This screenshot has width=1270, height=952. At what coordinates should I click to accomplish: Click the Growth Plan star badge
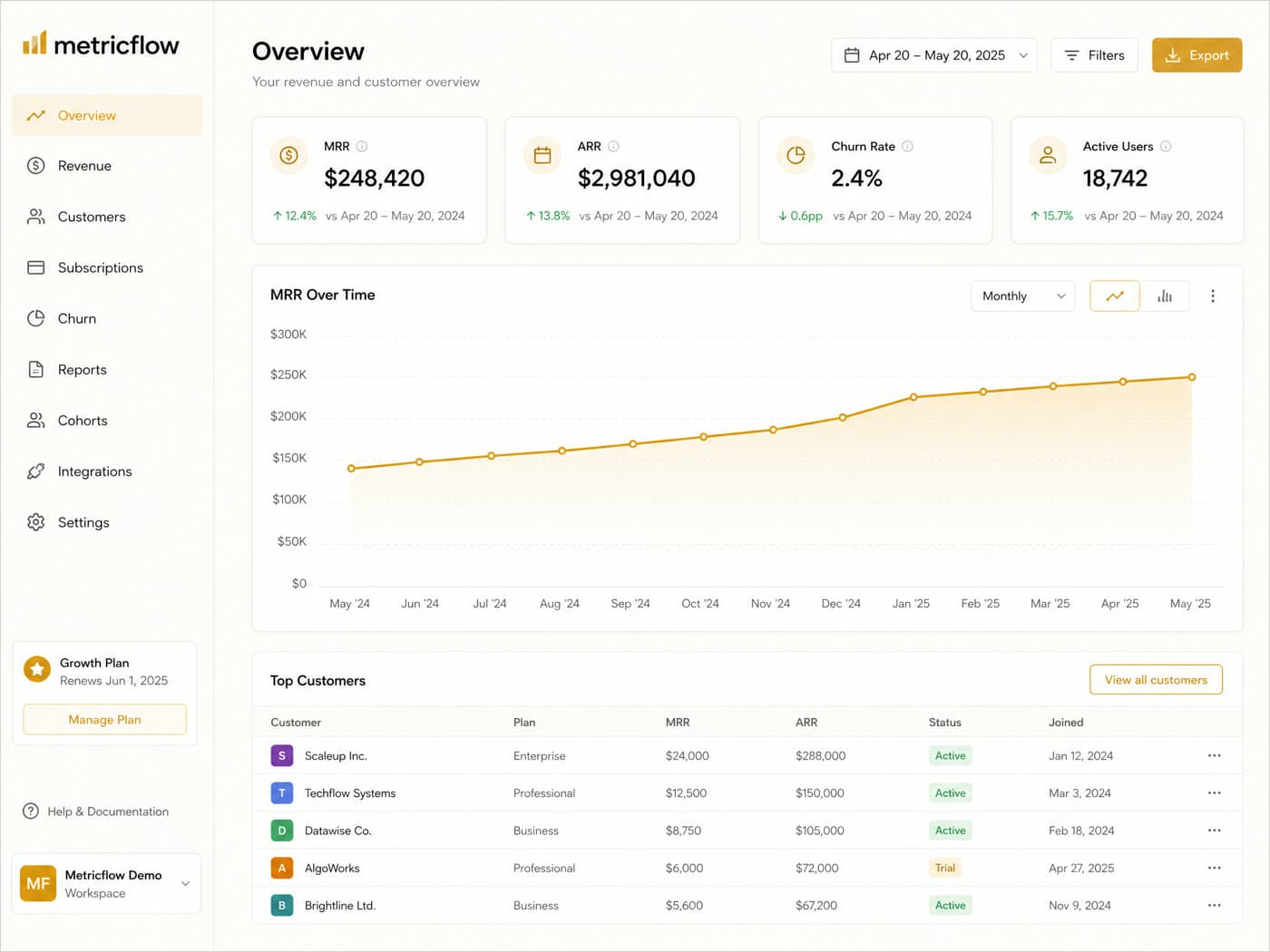[x=37, y=669]
